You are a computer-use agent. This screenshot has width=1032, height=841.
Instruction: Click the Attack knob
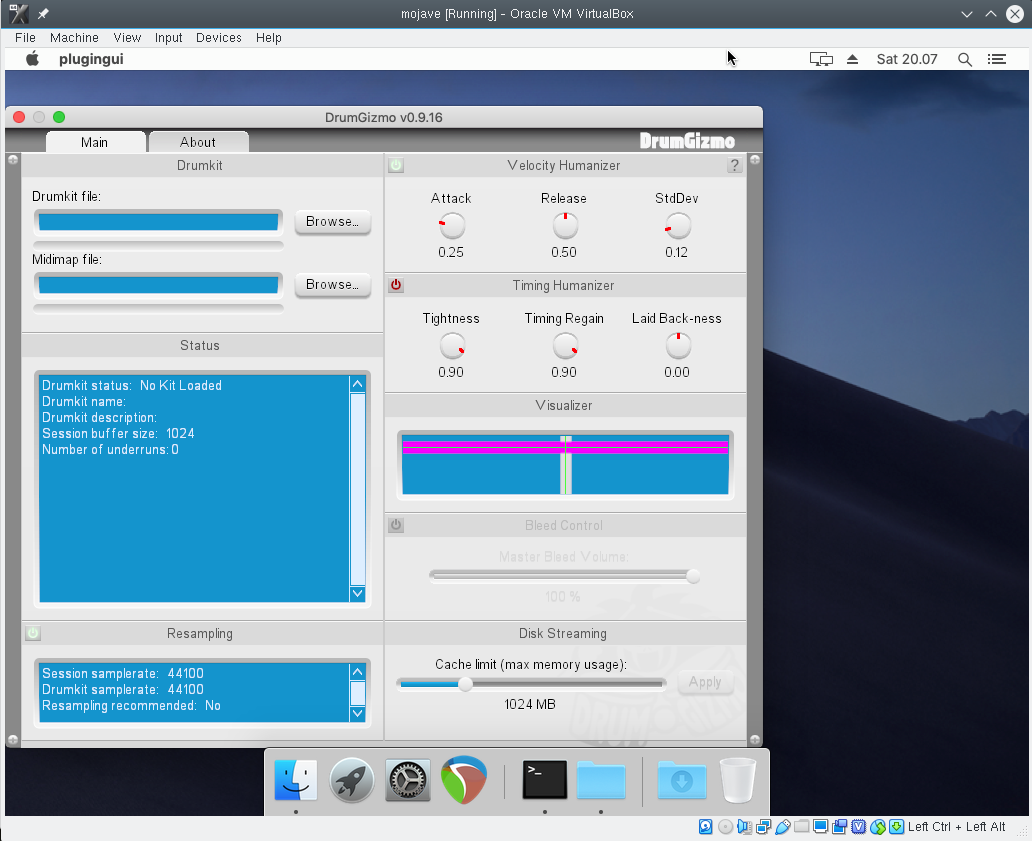[x=452, y=226]
